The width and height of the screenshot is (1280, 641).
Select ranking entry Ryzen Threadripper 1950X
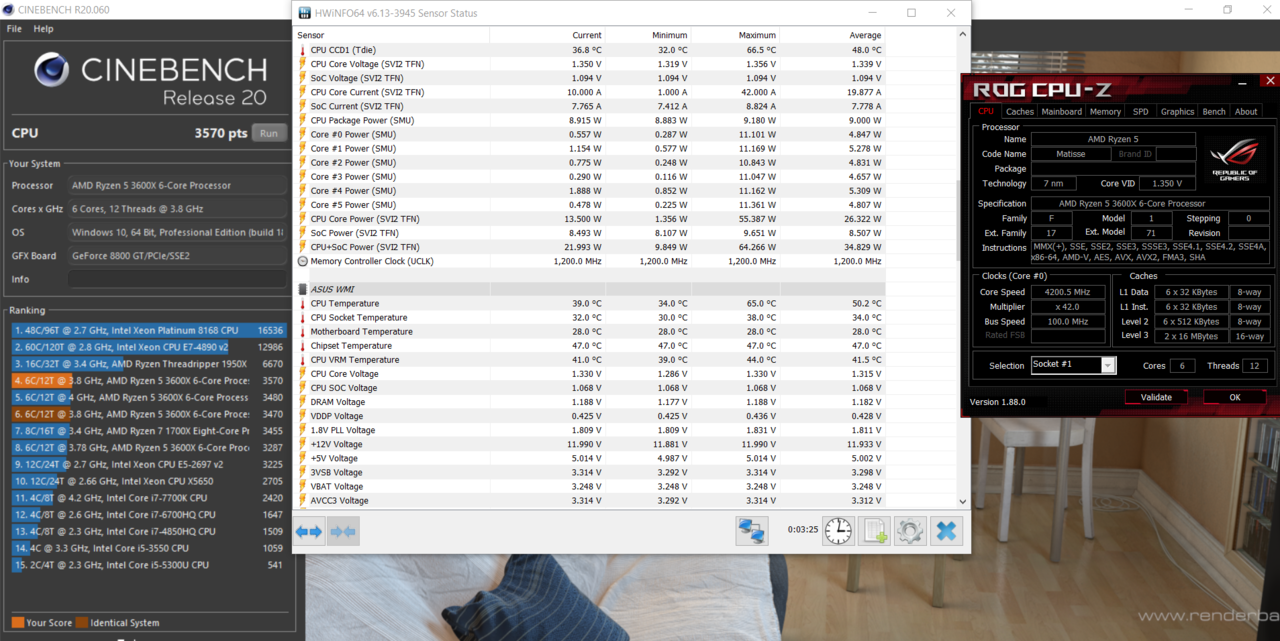[149, 364]
